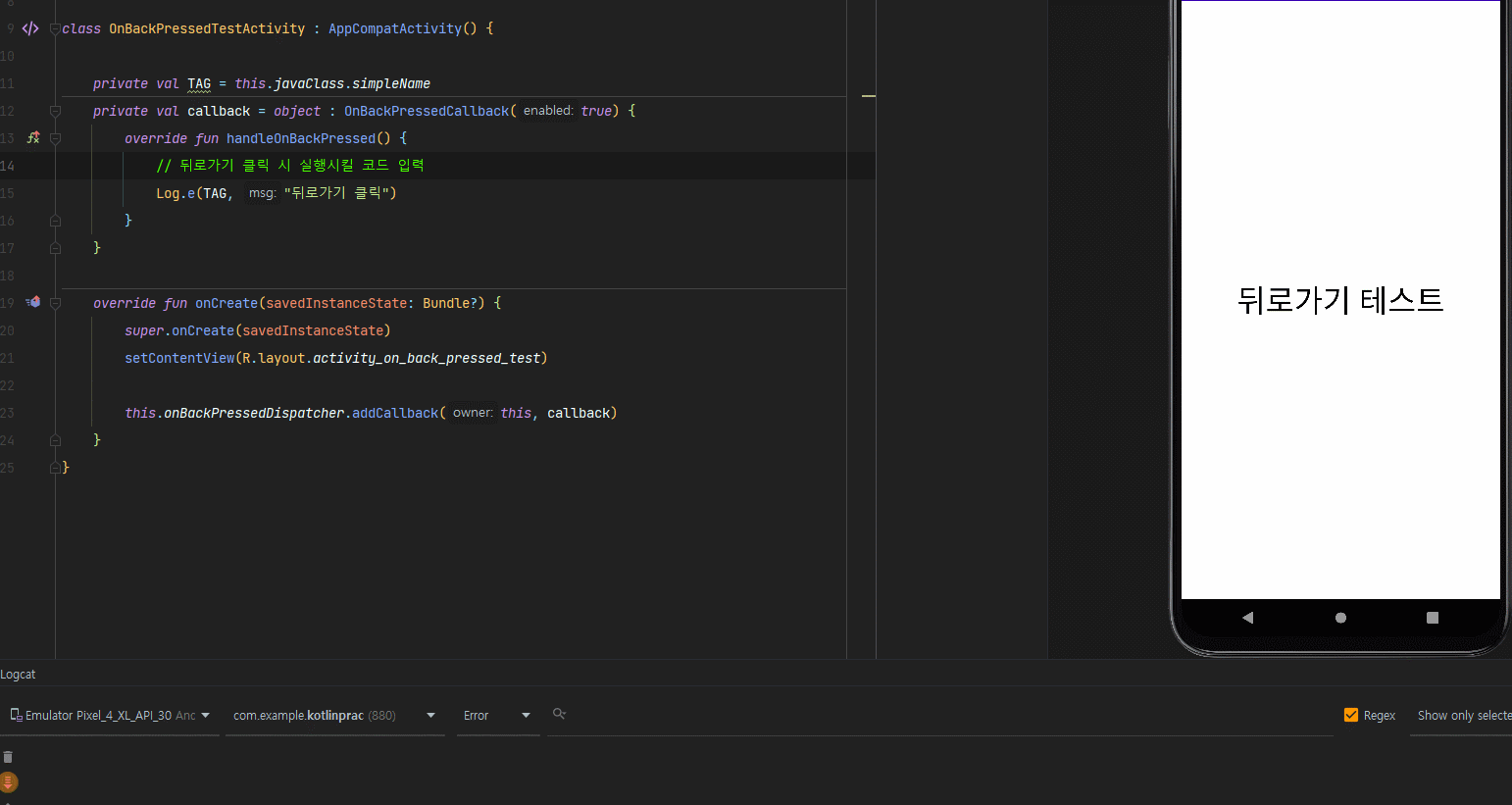Click the addCallback method call
Image resolution: width=1512 pixels, height=805 pixels.
pyautogui.click(x=395, y=413)
